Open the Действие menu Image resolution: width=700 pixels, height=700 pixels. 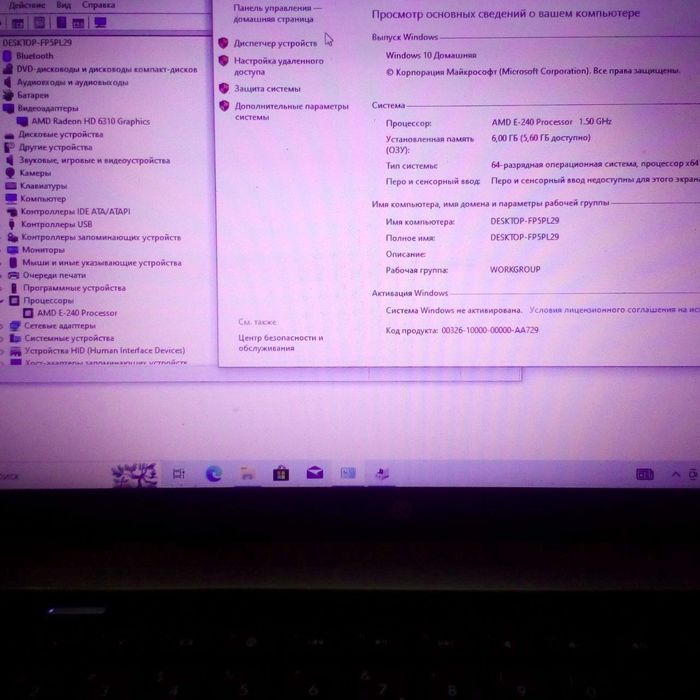[27, 5]
